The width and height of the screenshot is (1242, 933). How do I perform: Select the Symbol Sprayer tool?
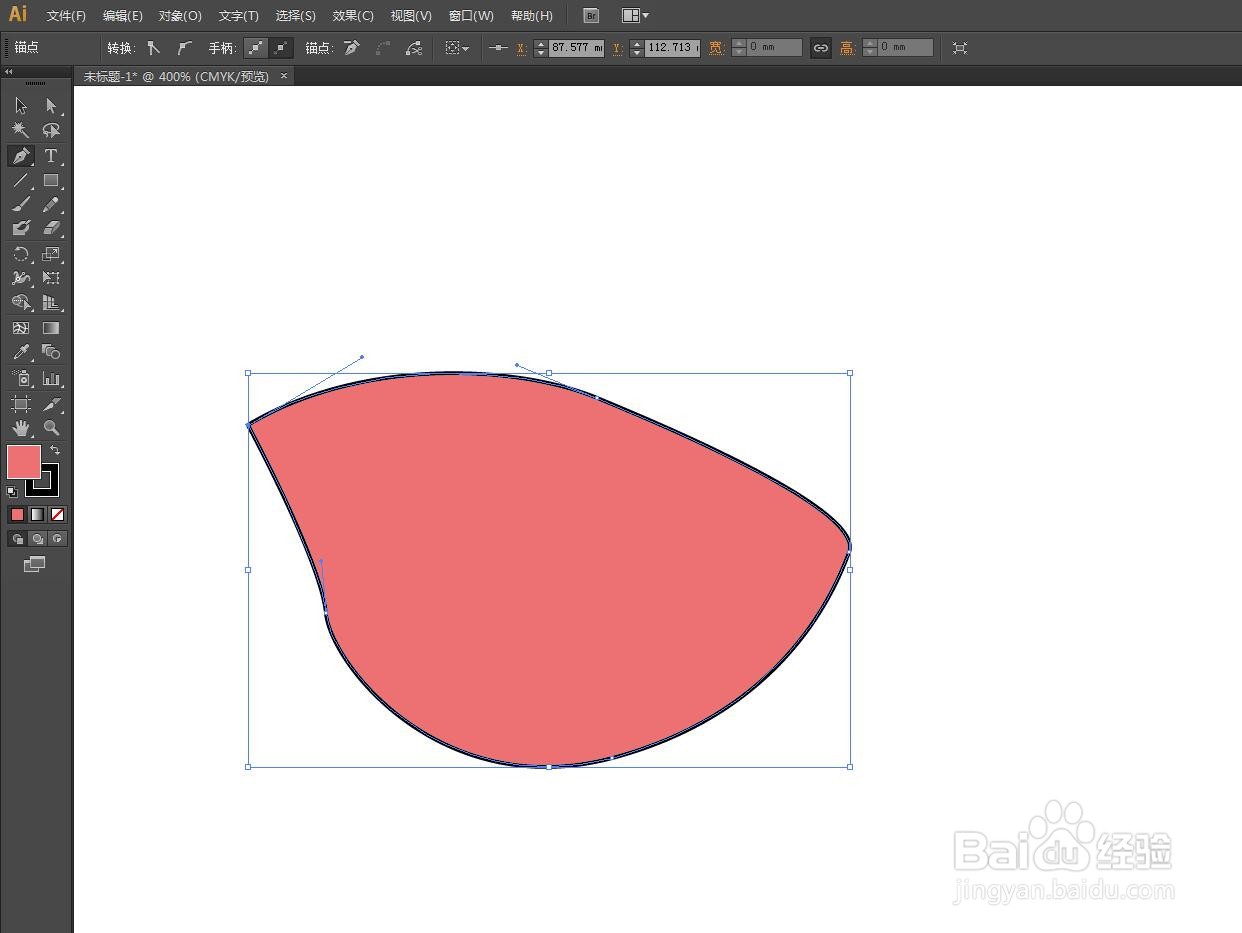coord(21,379)
